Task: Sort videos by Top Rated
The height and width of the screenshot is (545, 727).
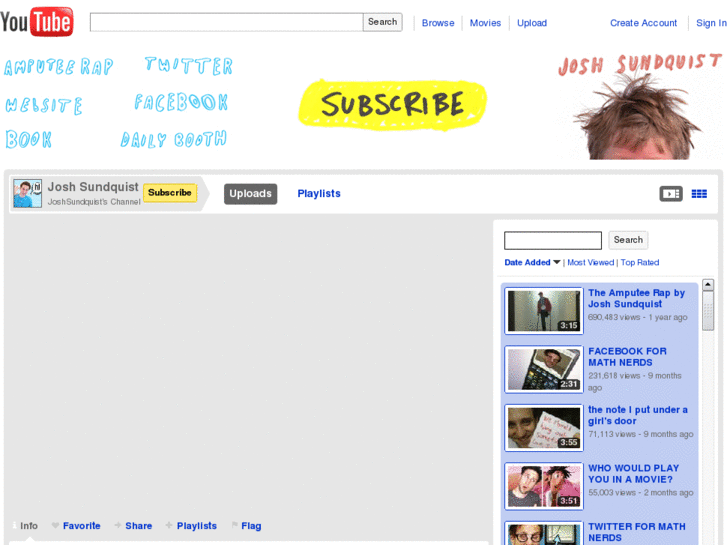Action: pyautogui.click(x=640, y=263)
